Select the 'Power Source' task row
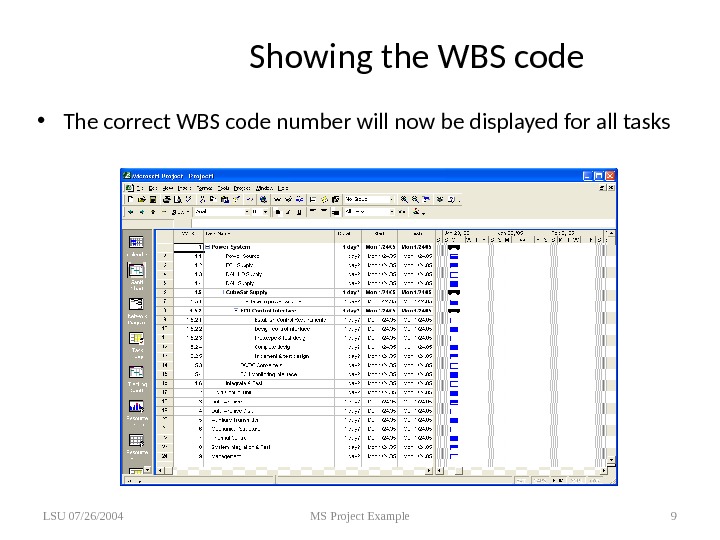 294,256
